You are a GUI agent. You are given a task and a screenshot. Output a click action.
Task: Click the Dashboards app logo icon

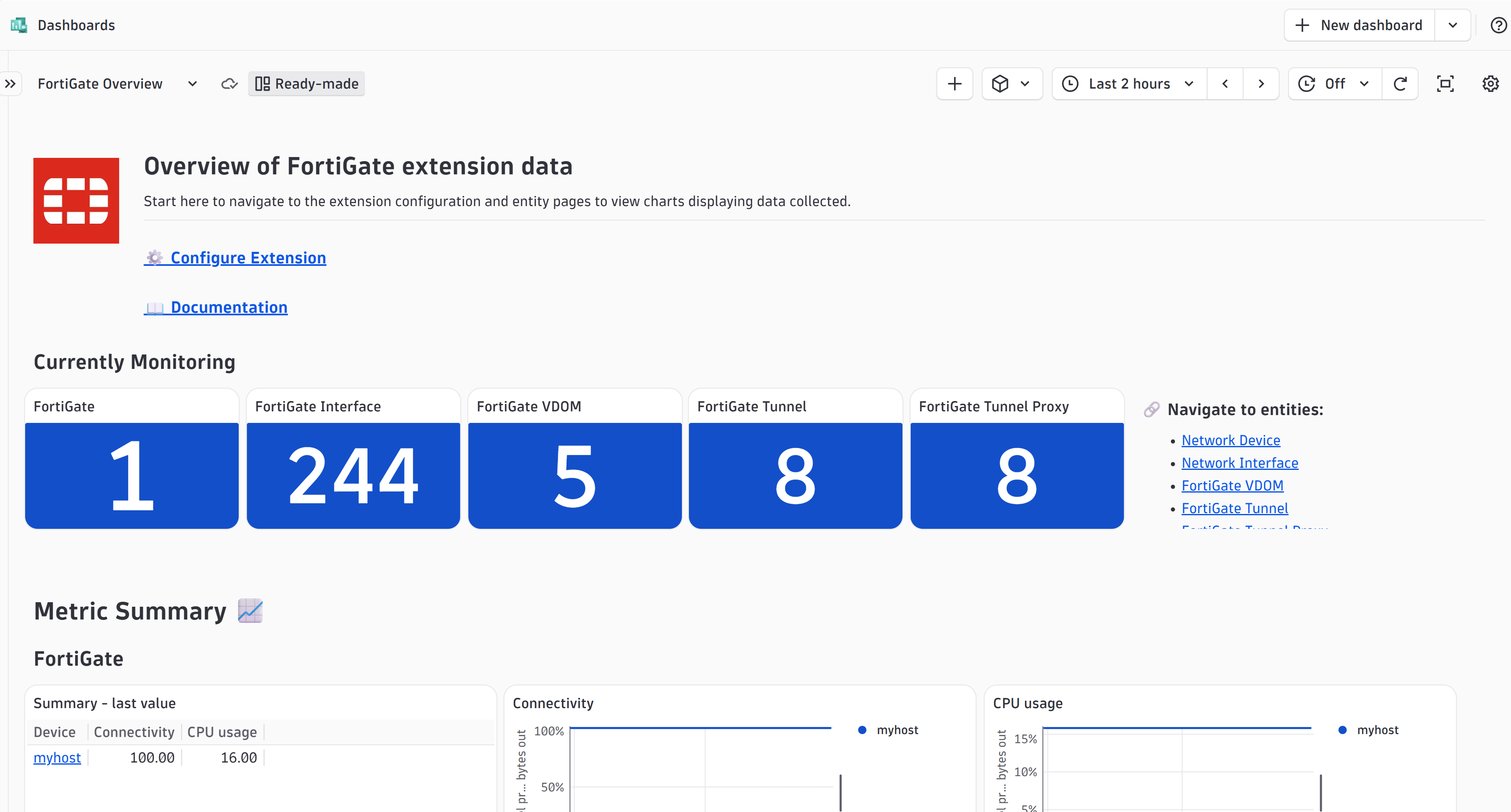[x=19, y=25]
